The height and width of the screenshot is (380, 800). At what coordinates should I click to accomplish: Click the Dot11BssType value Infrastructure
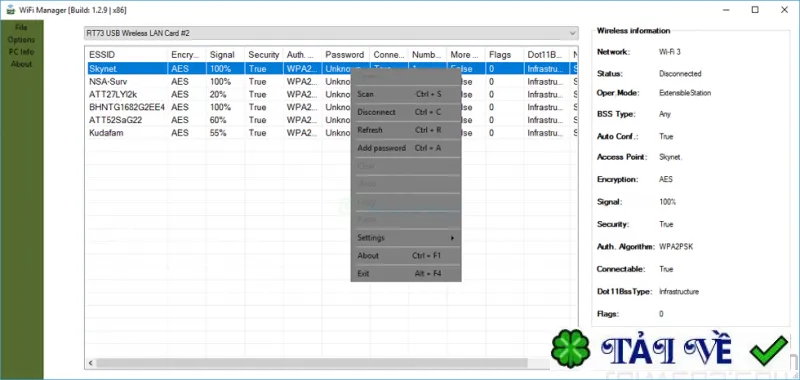tap(679, 292)
